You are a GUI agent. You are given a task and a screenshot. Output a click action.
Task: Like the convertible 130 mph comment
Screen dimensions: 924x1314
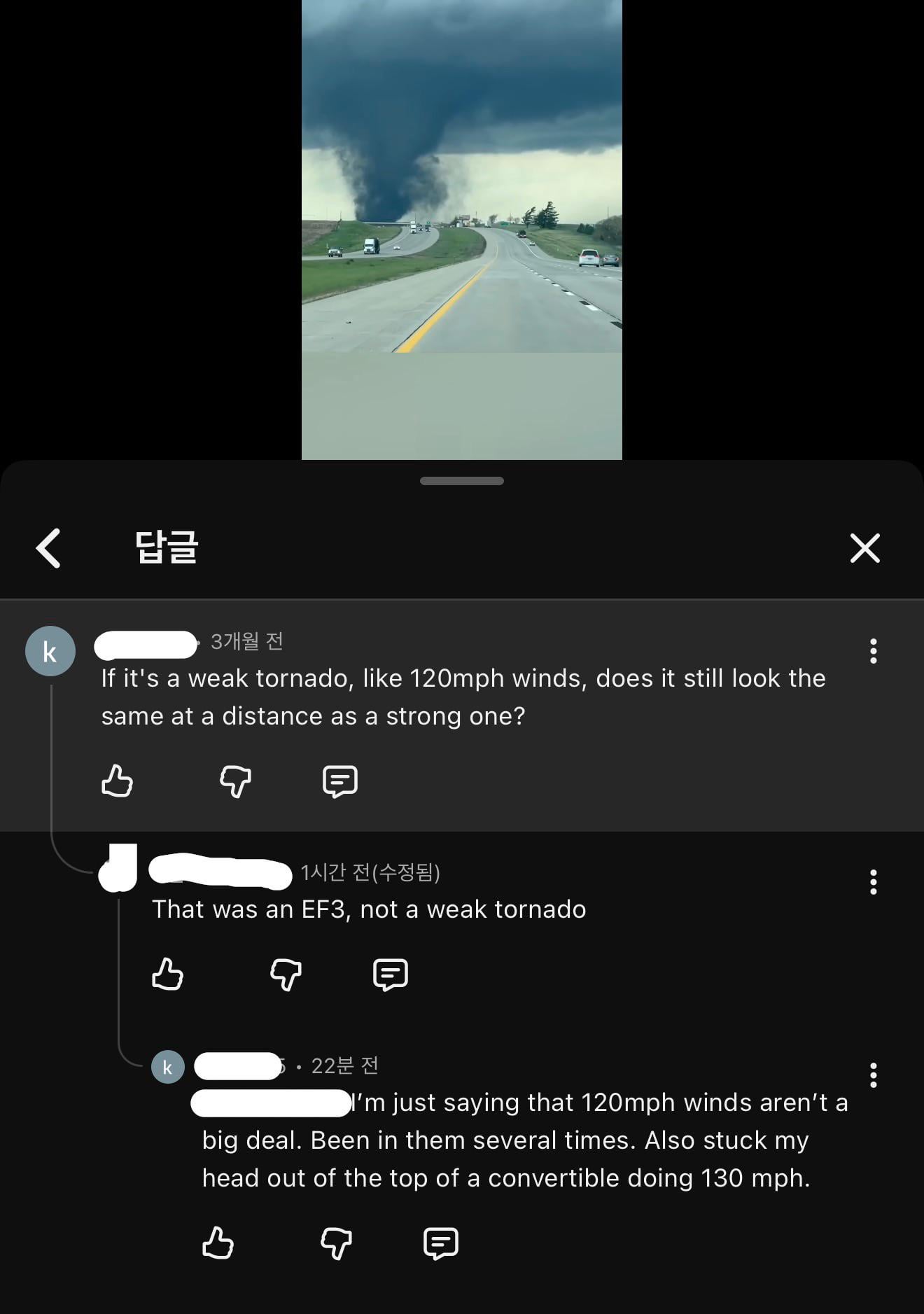coord(218,1243)
